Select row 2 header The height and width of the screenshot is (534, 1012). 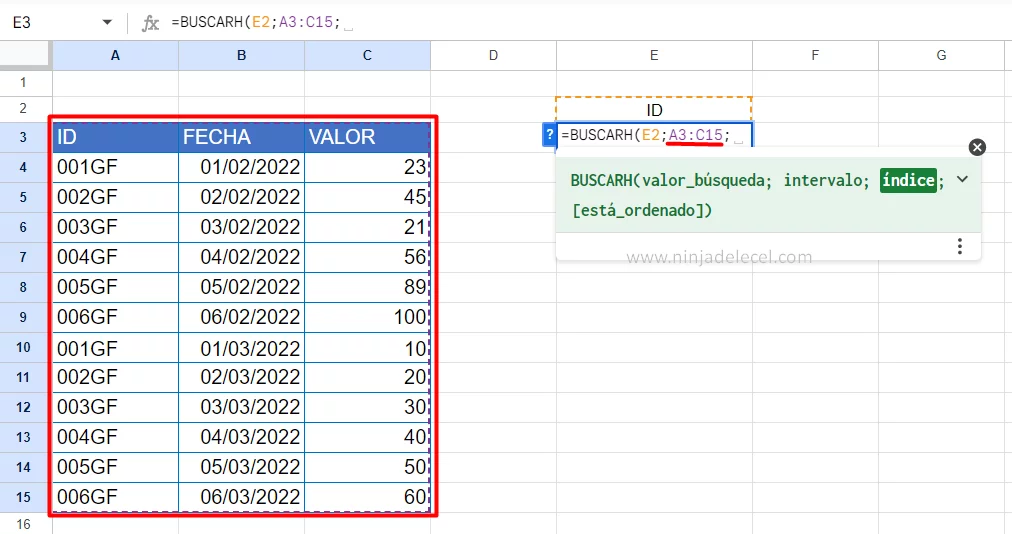pos(23,108)
